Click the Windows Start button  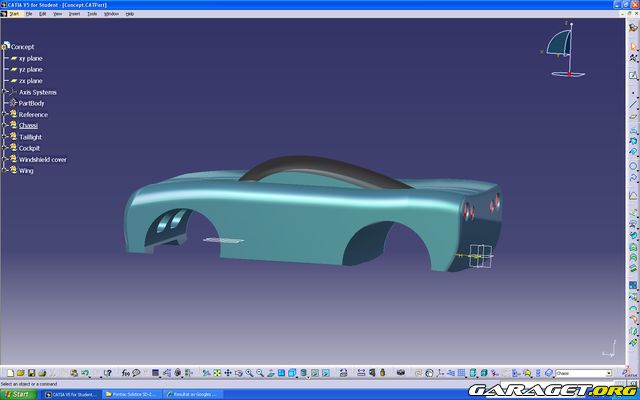[19, 394]
